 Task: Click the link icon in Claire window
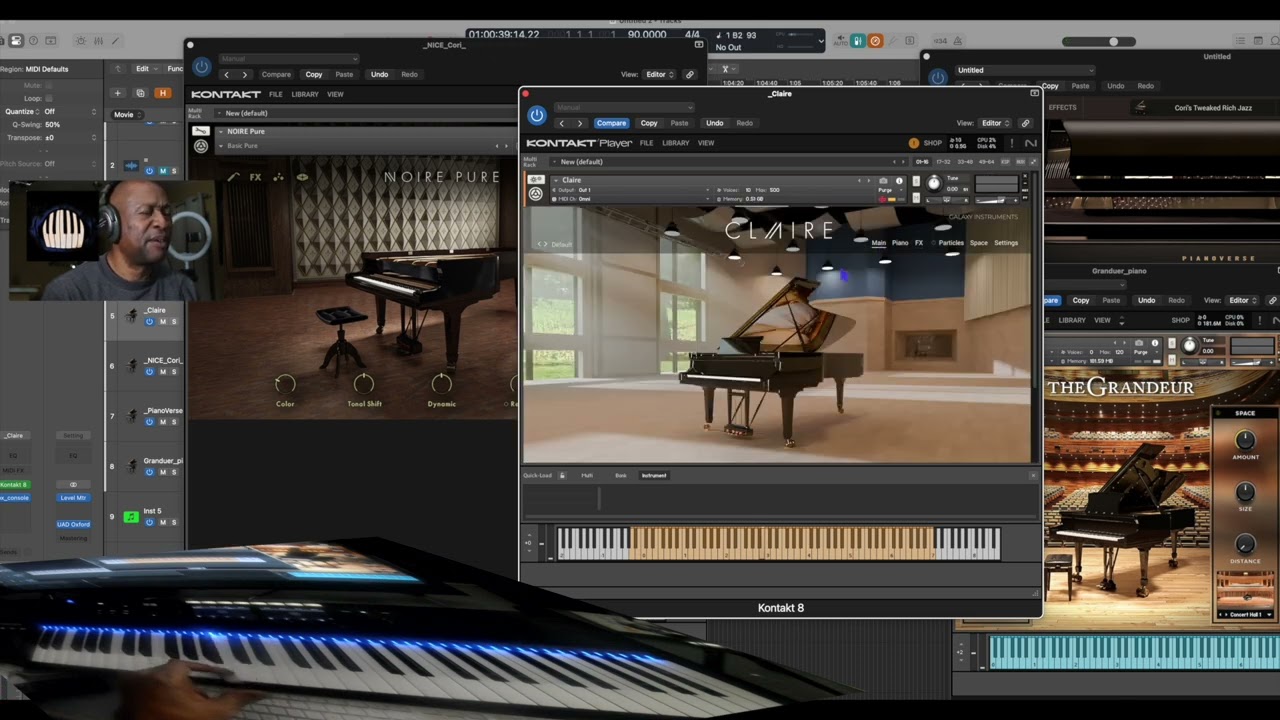tap(1025, 123)
